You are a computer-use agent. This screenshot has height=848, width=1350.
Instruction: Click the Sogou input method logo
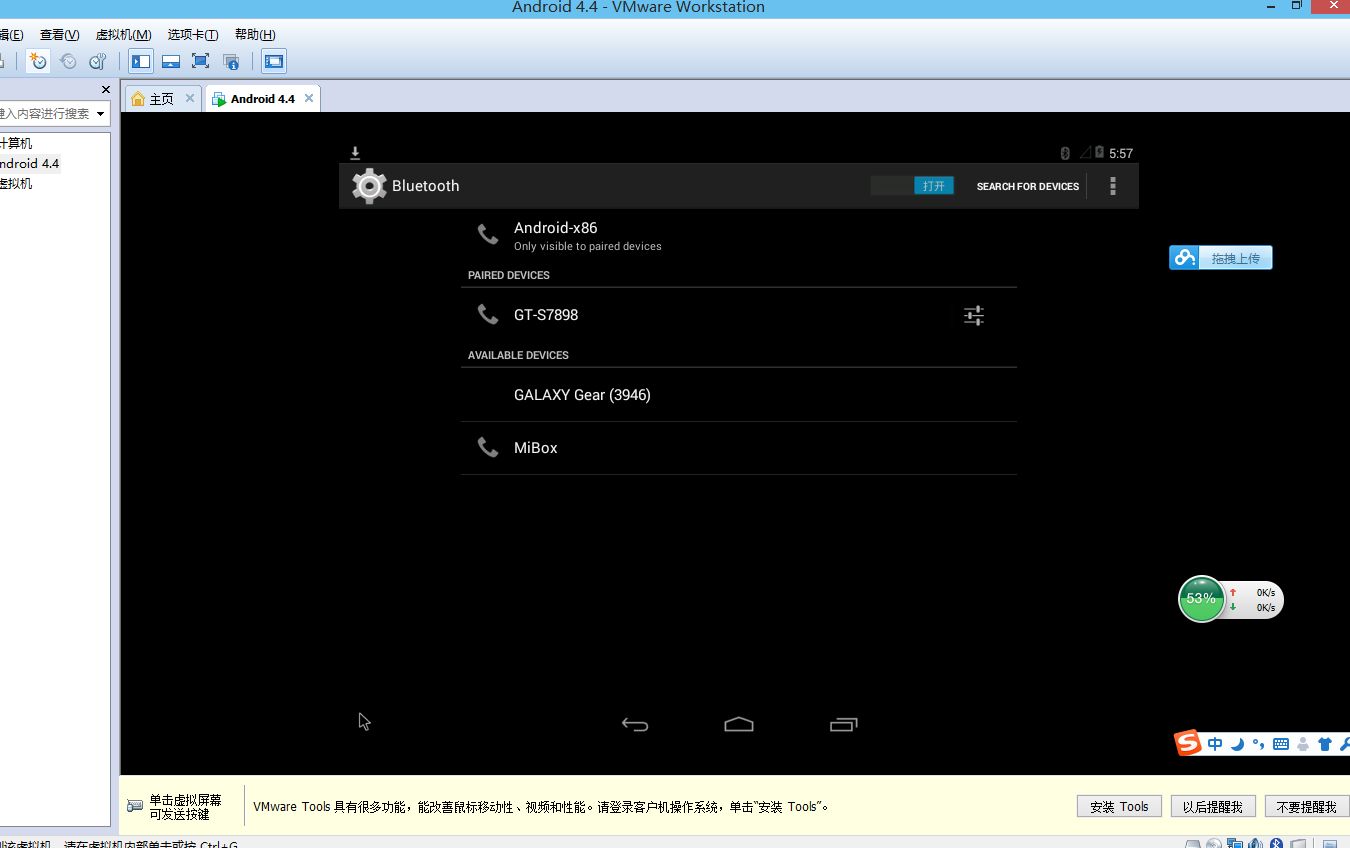click(x=1188, y=743)
